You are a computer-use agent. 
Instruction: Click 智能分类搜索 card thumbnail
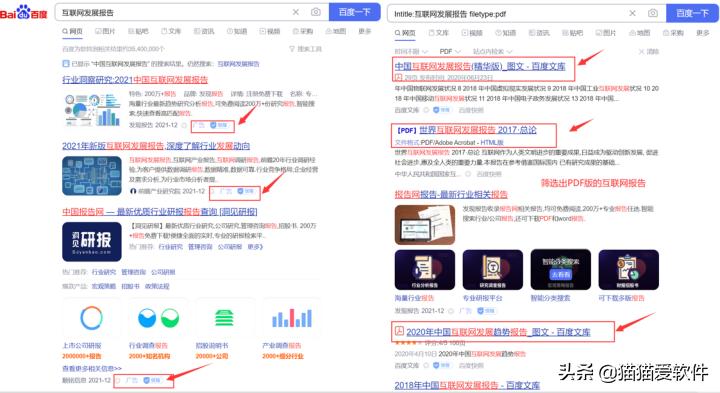pyautogui.click(x=561, y=270)
